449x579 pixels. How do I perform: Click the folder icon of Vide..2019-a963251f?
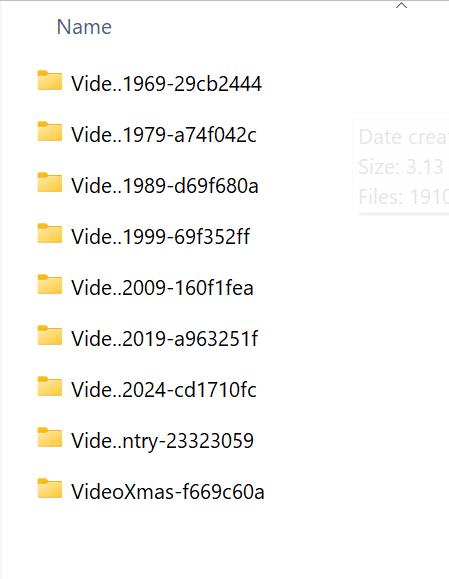[x=49, y=335]
